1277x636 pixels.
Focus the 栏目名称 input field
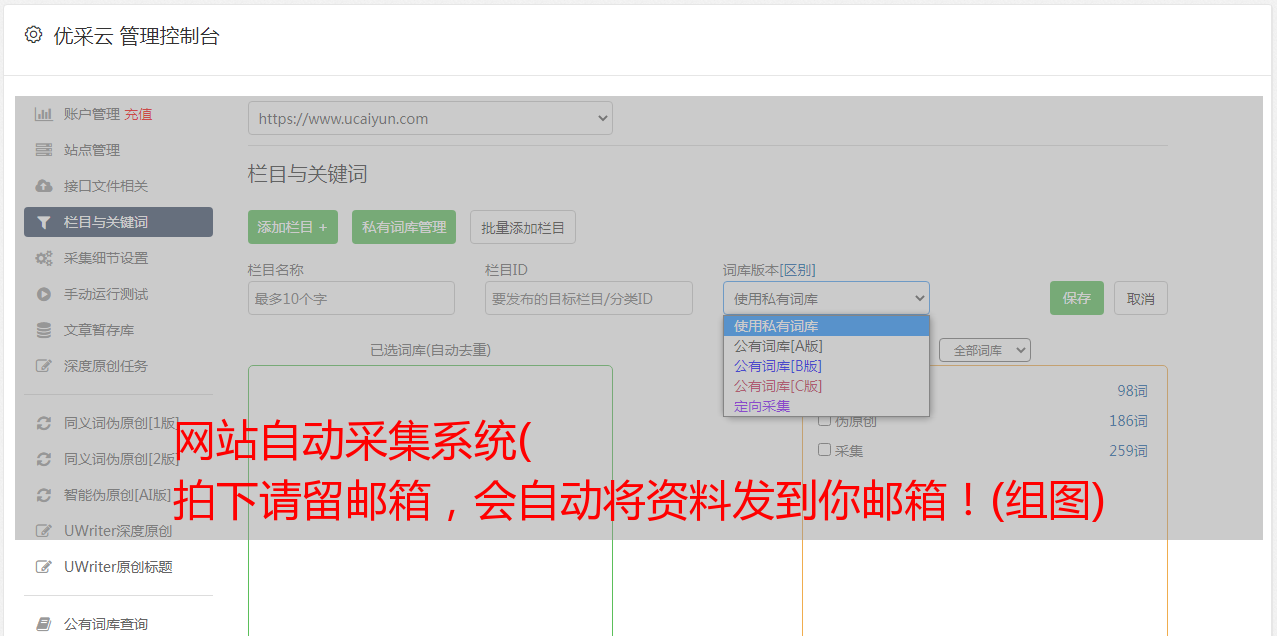click(351, 298)
